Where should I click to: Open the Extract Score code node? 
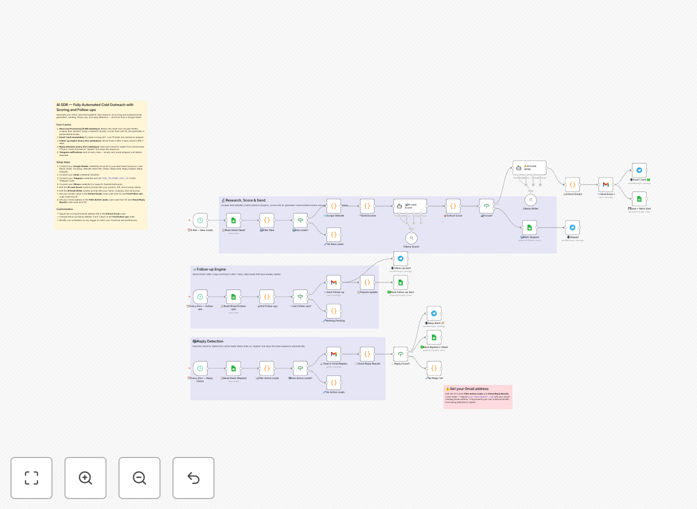click(x=453, y=206)
